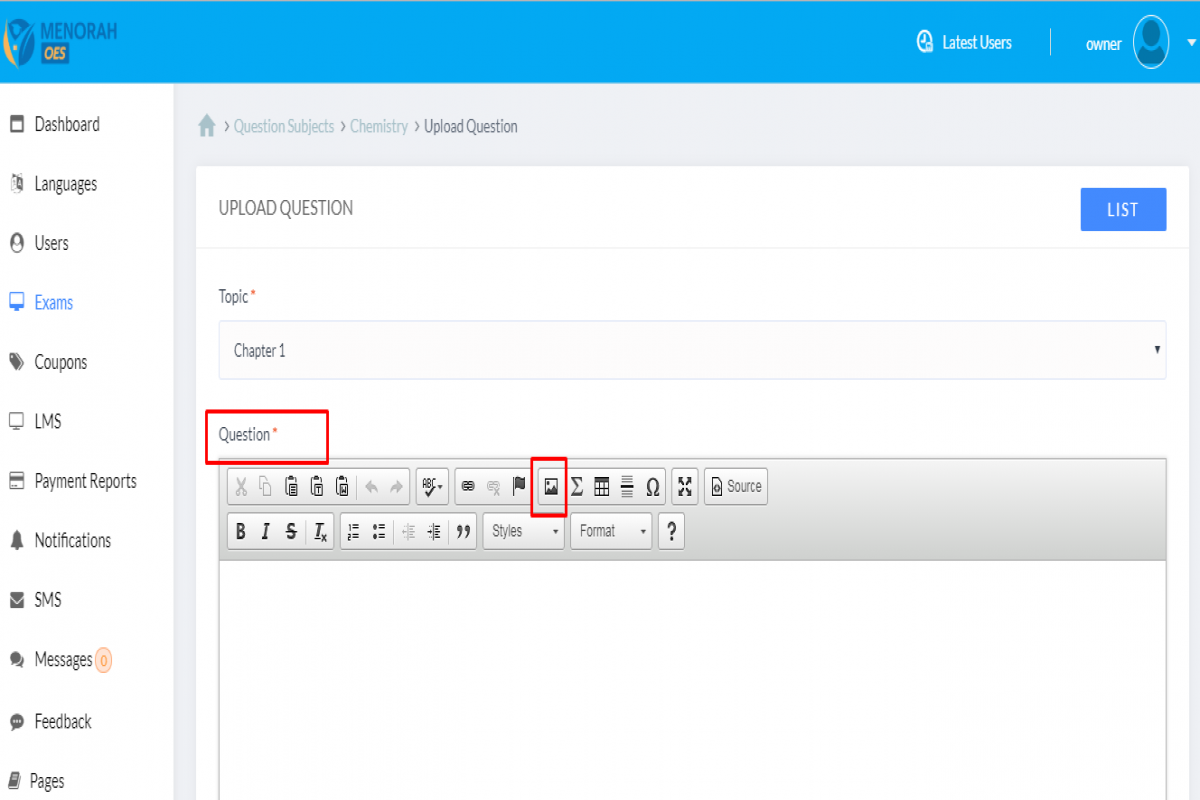Enable the numbered list

[x=352, y=531]
